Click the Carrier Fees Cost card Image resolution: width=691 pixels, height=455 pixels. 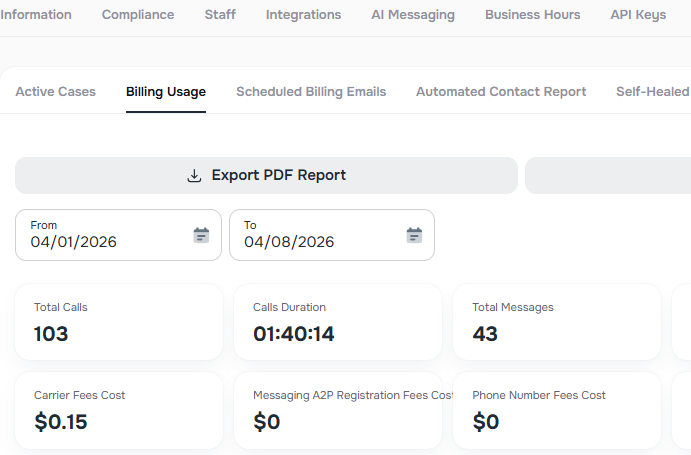[x=119, y=410]
